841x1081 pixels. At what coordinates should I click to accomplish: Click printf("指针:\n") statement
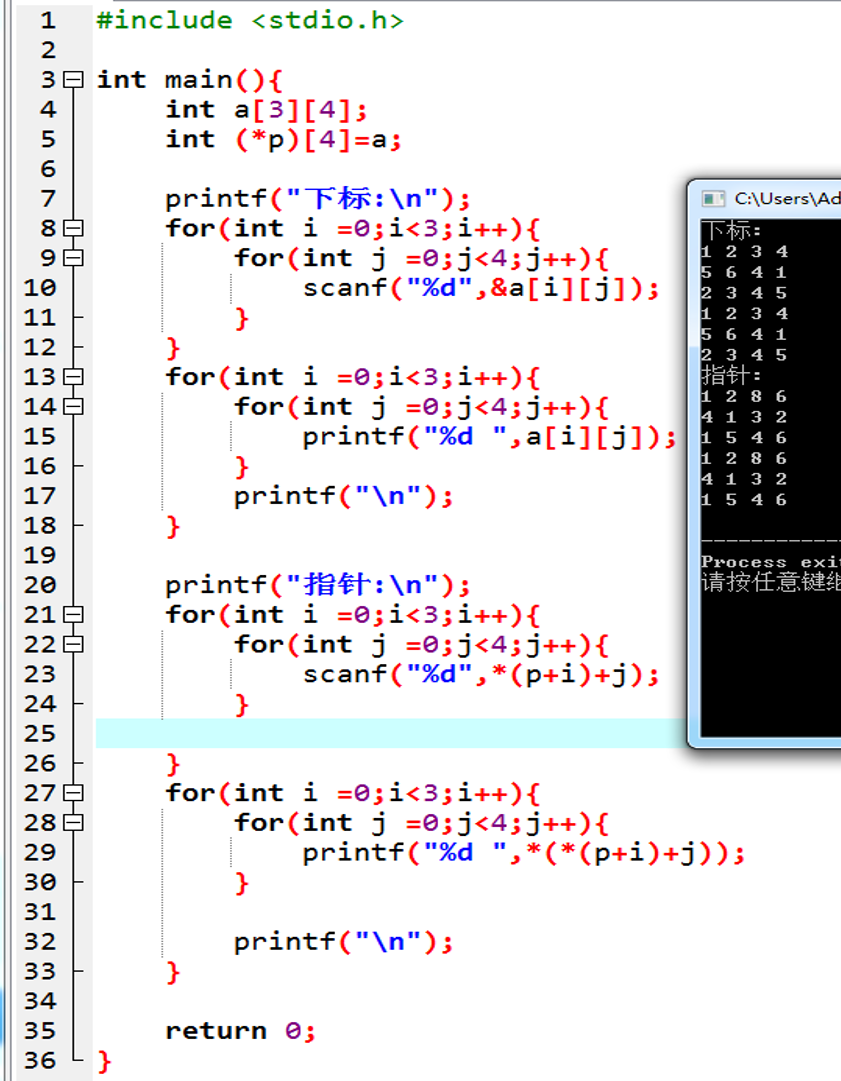[318, 585]
